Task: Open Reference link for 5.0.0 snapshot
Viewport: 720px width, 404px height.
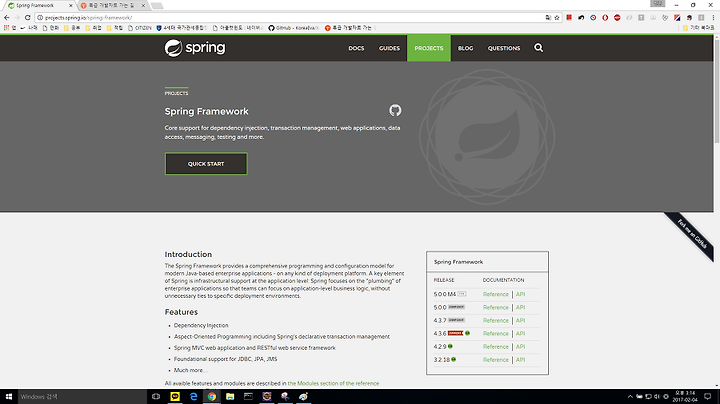Action: (x=495, y=307)
